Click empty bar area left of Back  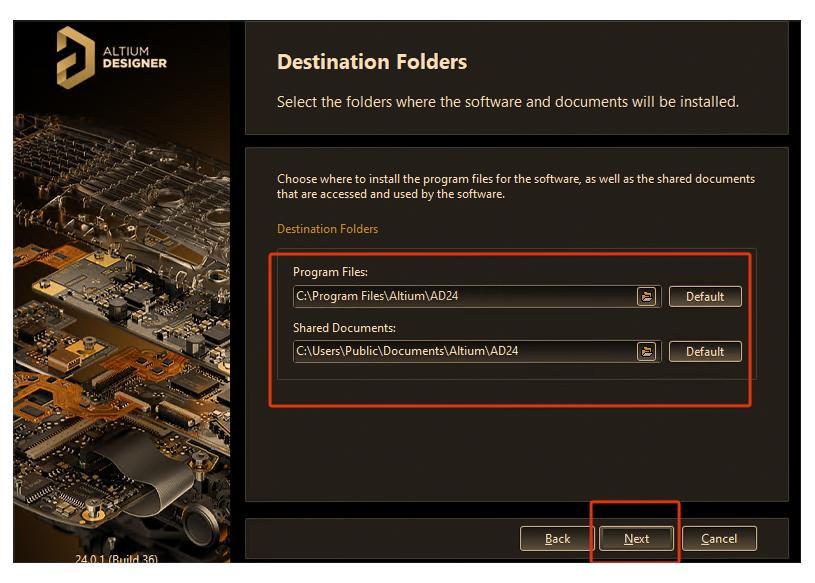(x=380, y=538)
